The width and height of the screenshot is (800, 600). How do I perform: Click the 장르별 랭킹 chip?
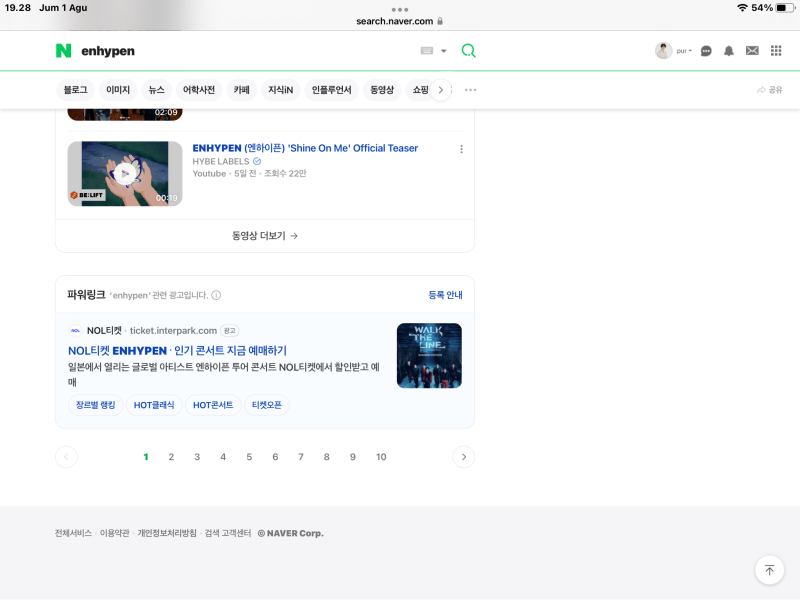(x=95, y=405)
